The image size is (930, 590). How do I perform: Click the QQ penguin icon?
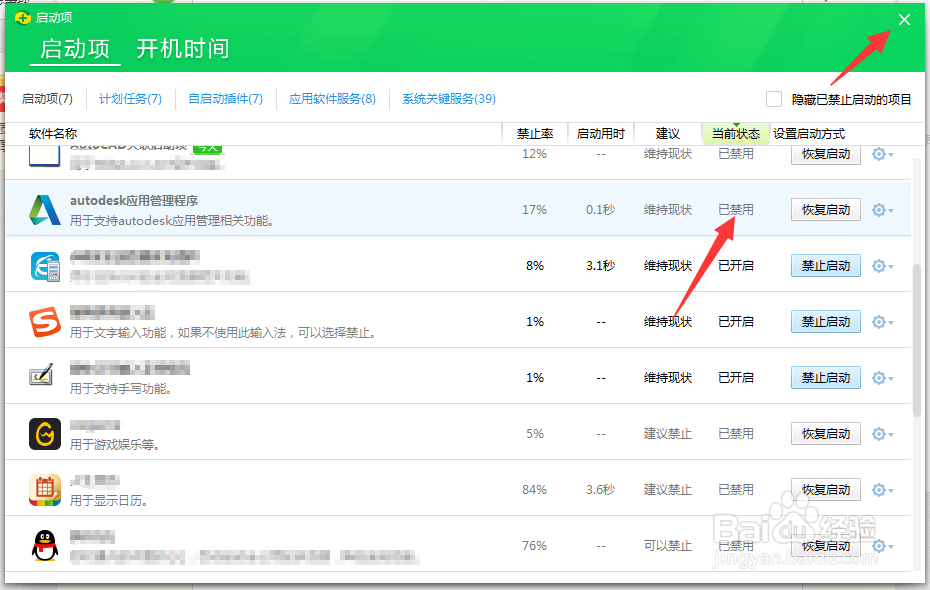(x=44, y=546)
